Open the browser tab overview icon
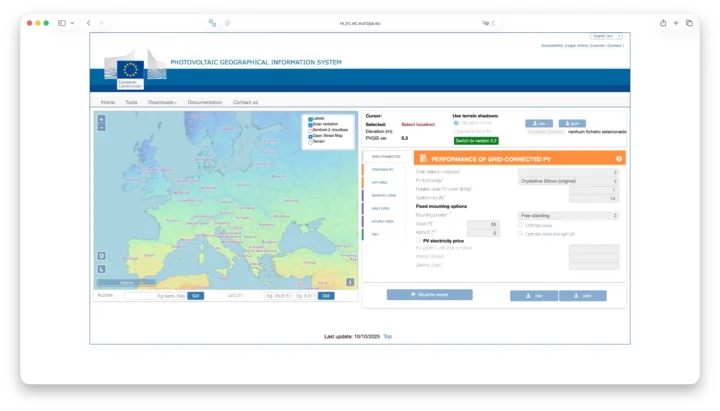720x411 pixels. pyautogui.click(x=689, y=23)
